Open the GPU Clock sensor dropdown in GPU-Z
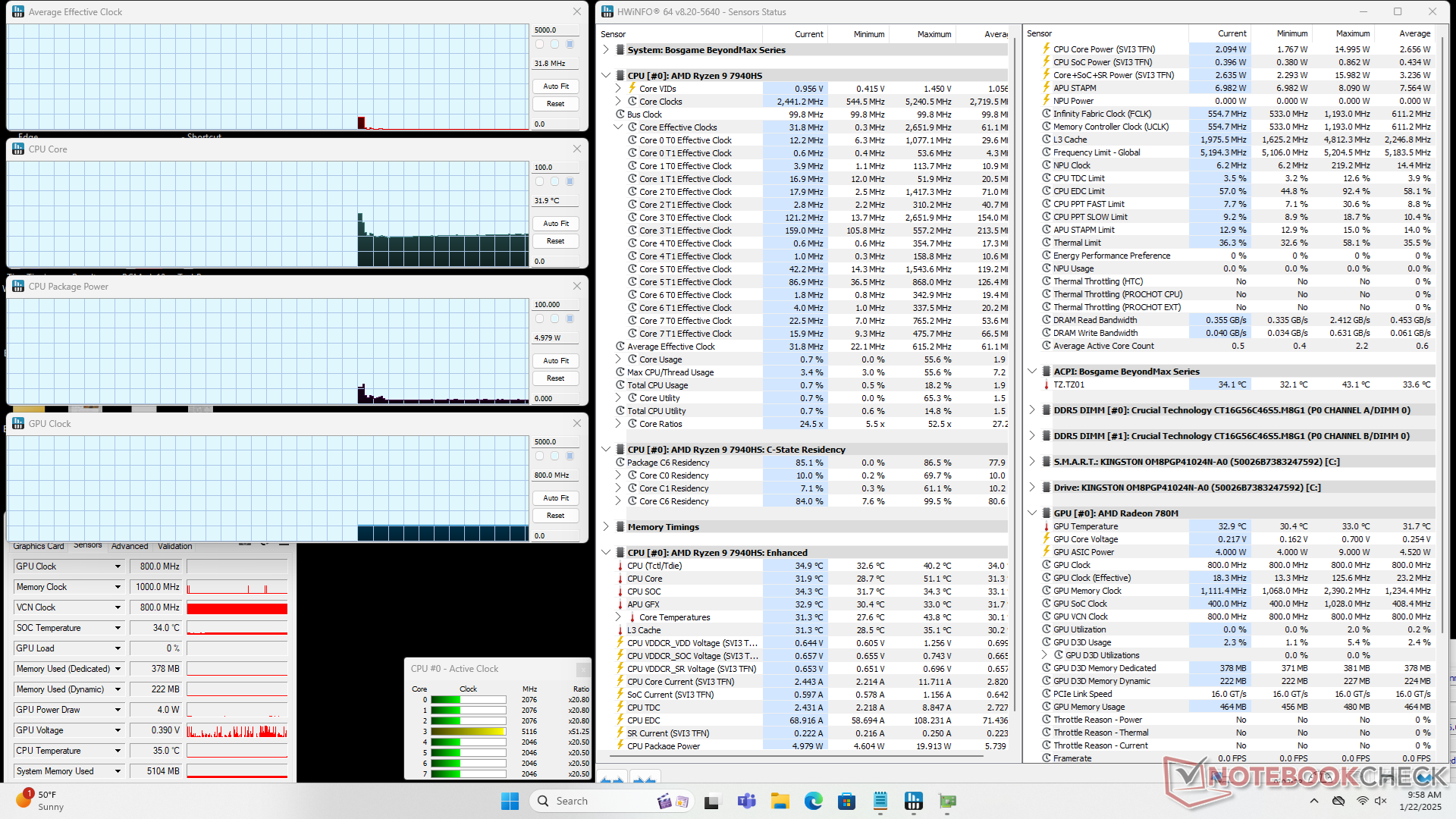Image resolution: width=1456 pixels, height=819 pixels. [x=118, y=566]
